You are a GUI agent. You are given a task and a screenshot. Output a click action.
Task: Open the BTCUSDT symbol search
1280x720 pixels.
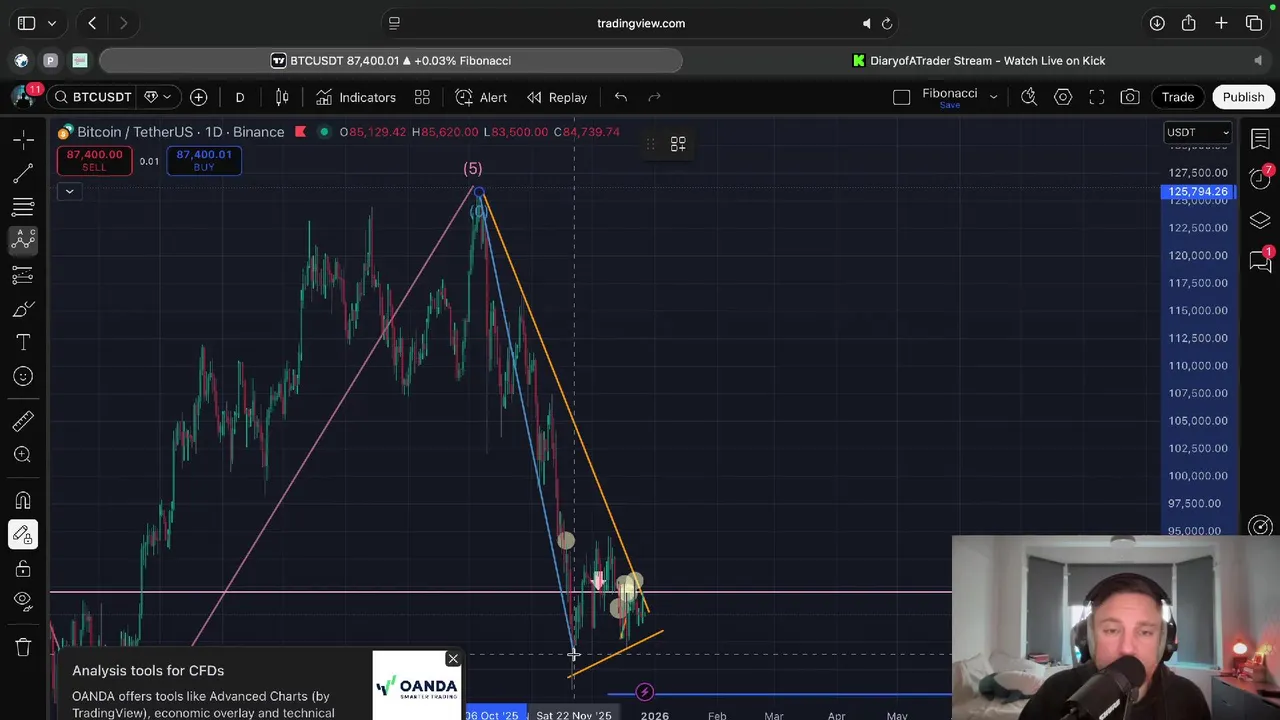pyautogui.click(x=92, y=97)
